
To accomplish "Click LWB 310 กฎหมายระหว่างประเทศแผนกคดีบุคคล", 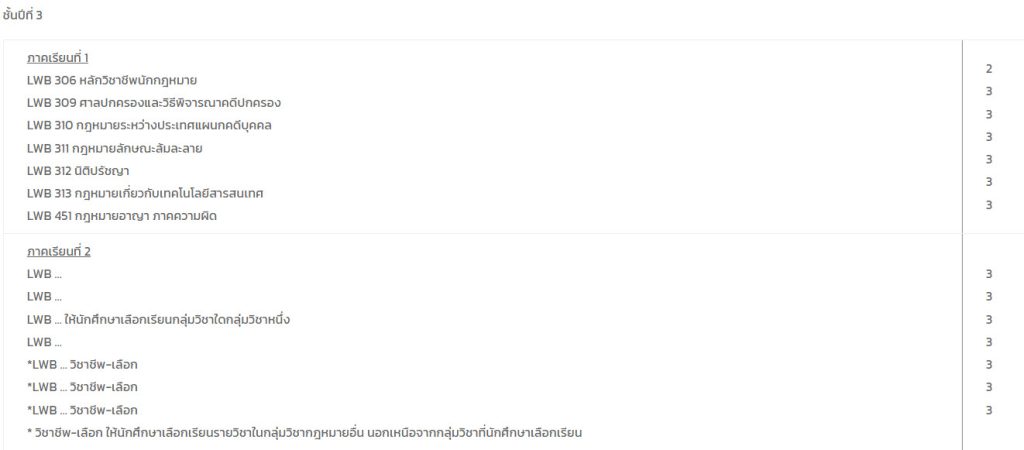I will (149, 125).
